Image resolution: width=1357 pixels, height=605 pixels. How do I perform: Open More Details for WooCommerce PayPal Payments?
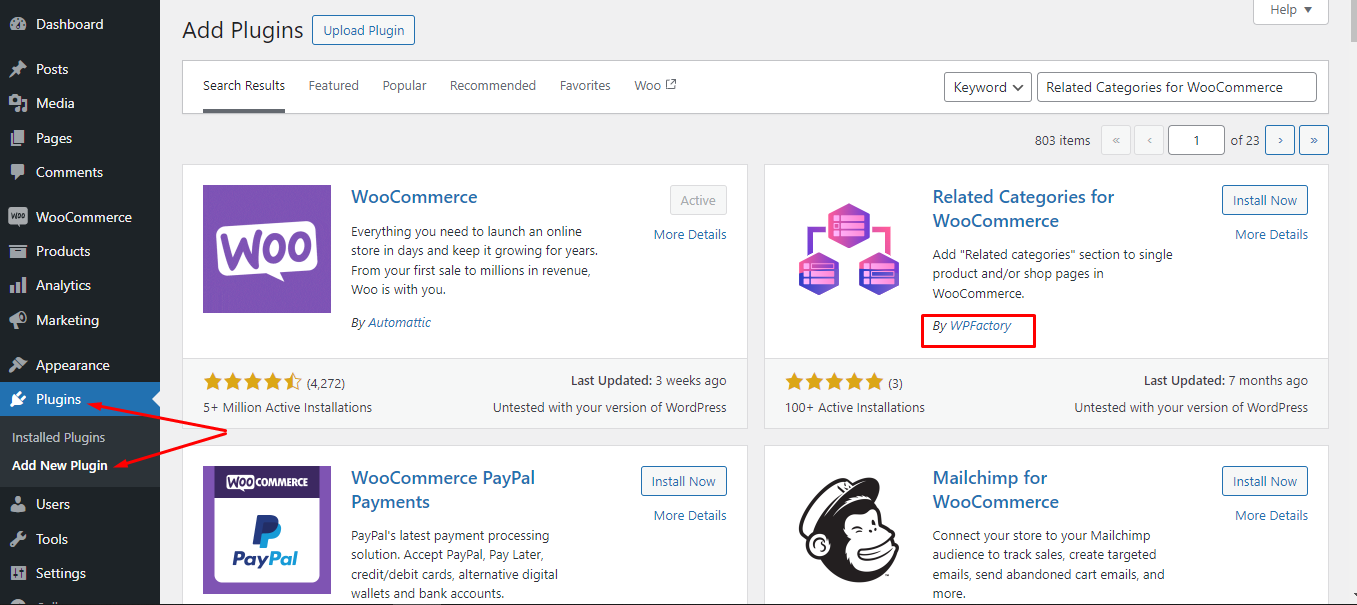(x=690, y=515)
